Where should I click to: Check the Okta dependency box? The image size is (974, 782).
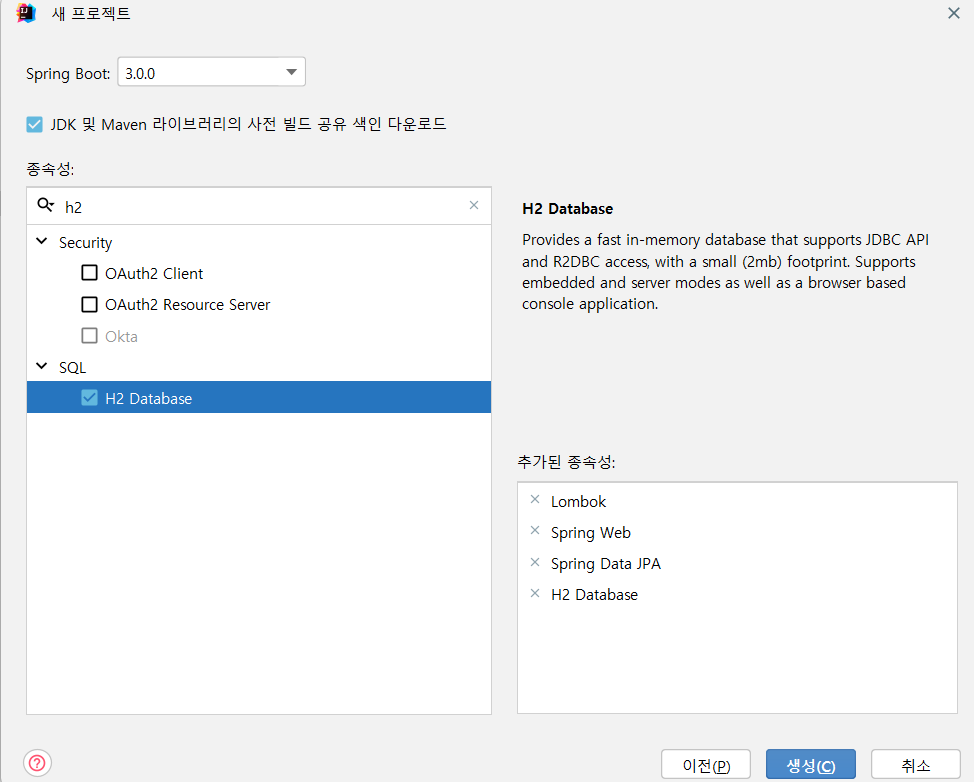(x=89, y=335)
